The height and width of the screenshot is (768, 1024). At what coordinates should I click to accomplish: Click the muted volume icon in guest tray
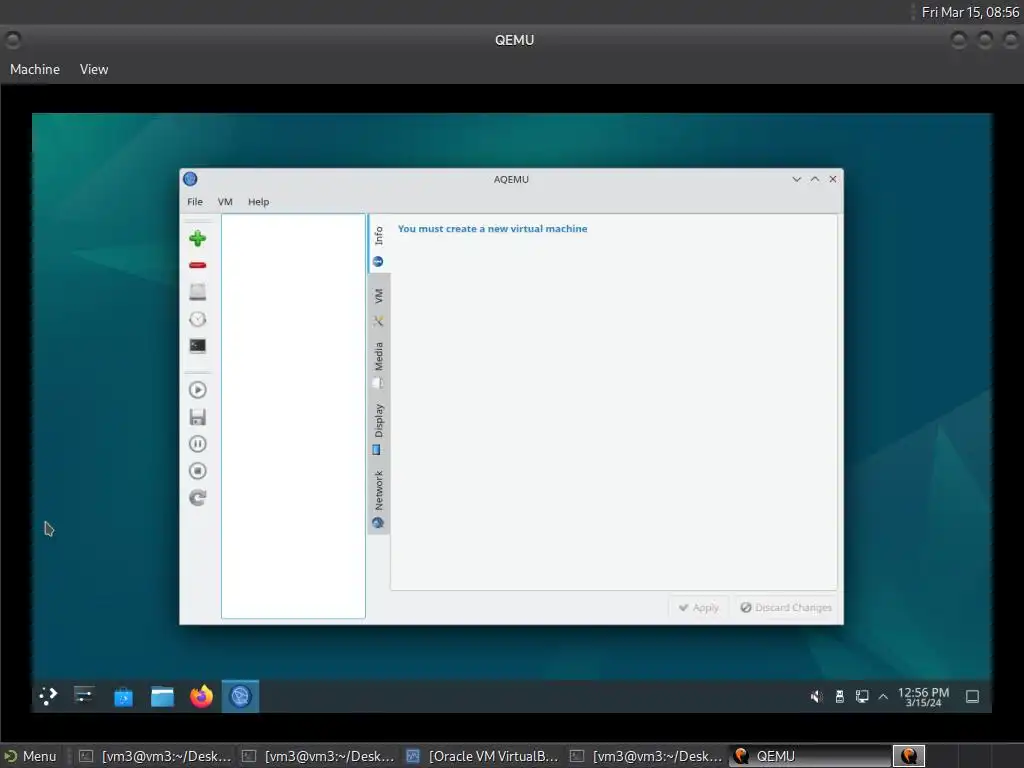pos(816,697)
